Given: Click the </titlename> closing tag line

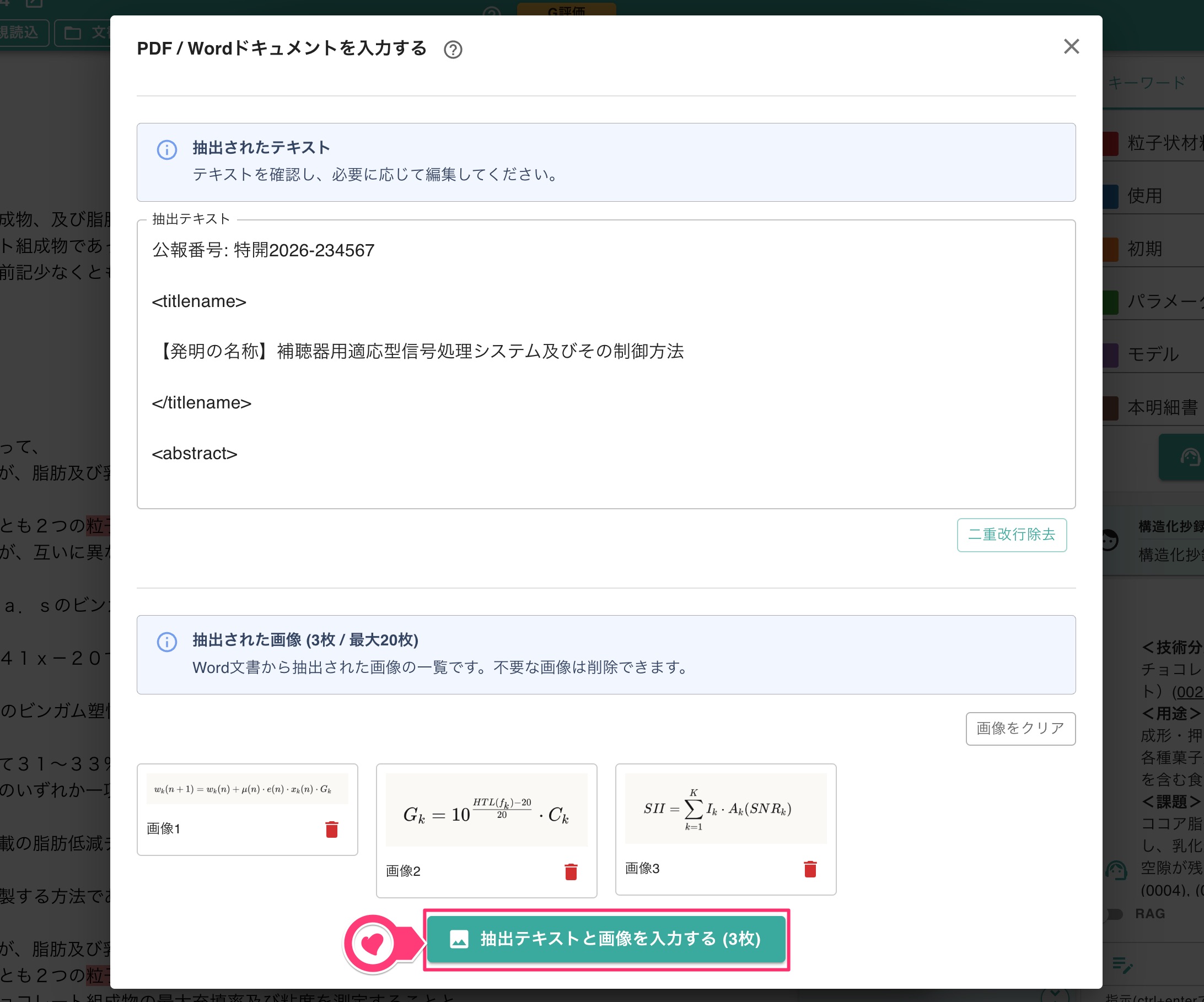Looking at the screenshot, I should [201, 403].
